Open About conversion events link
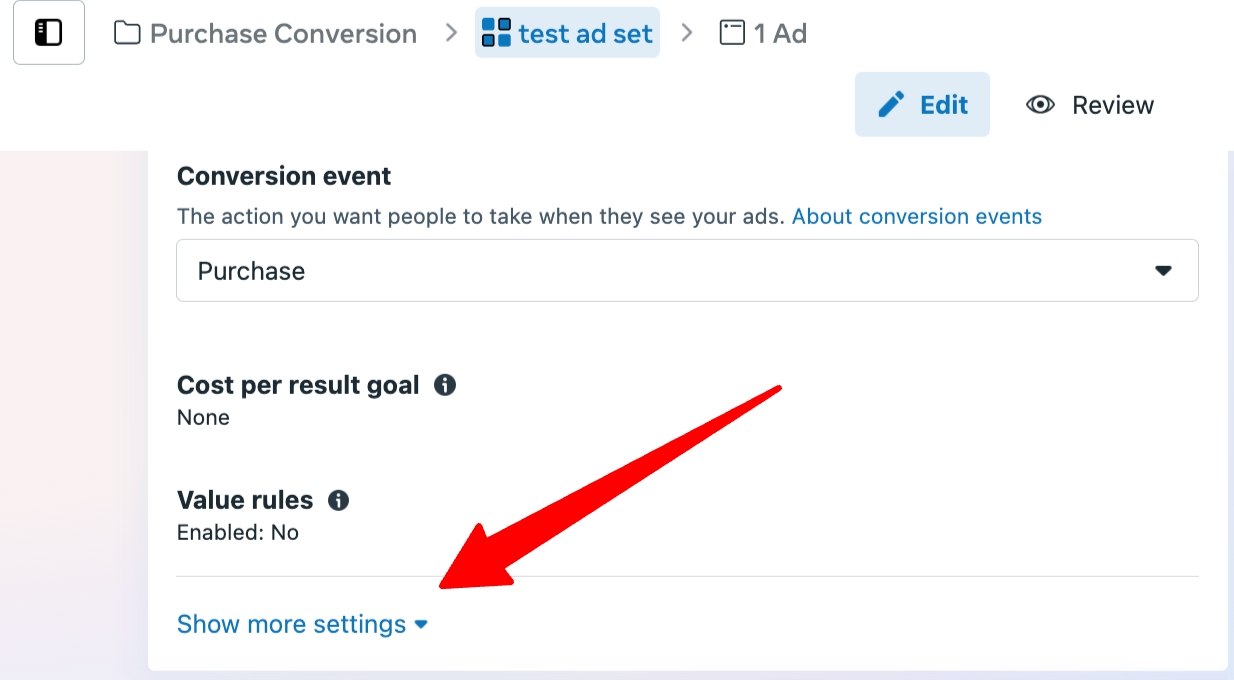The image size is (1234, 680). click(x=917, y=217)
